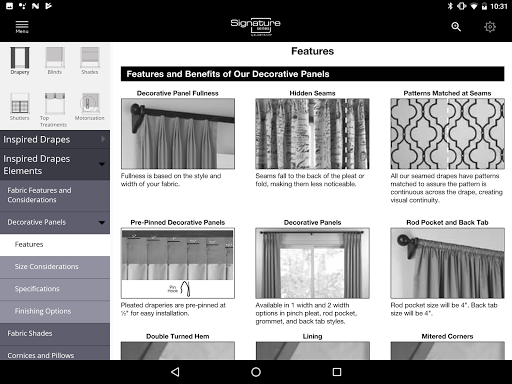Tap 'Hidden Seams' heading
The image size is (512, 384).
[312, 93]
